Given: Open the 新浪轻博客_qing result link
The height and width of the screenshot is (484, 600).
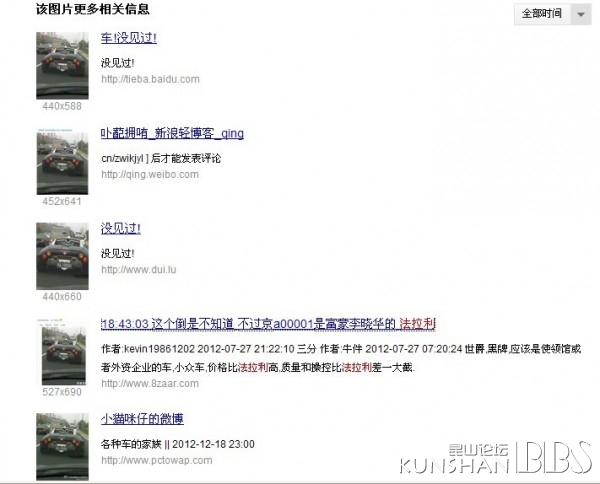Looking at the screenshot, I should (172, 133).
